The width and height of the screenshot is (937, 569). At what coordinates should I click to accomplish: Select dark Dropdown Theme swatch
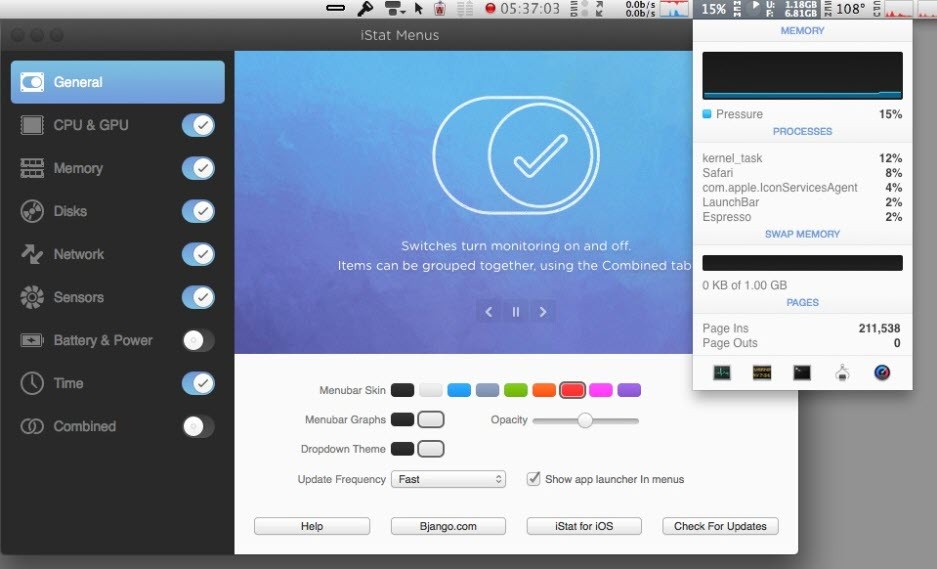402,449
